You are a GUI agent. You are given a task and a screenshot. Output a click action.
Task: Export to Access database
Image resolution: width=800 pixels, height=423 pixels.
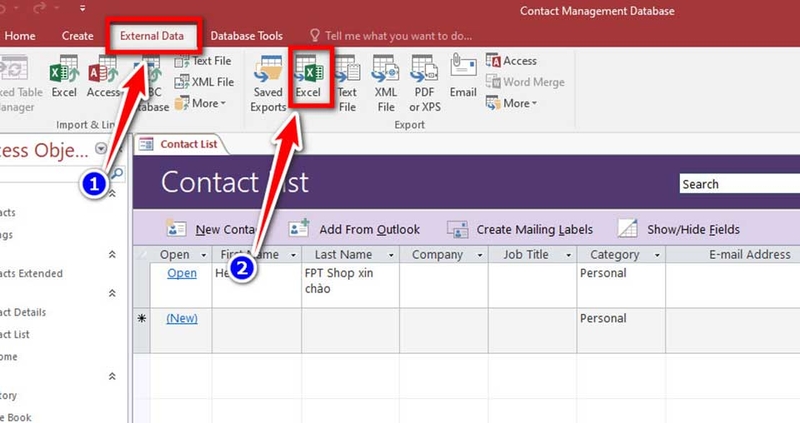pos(511,61)
